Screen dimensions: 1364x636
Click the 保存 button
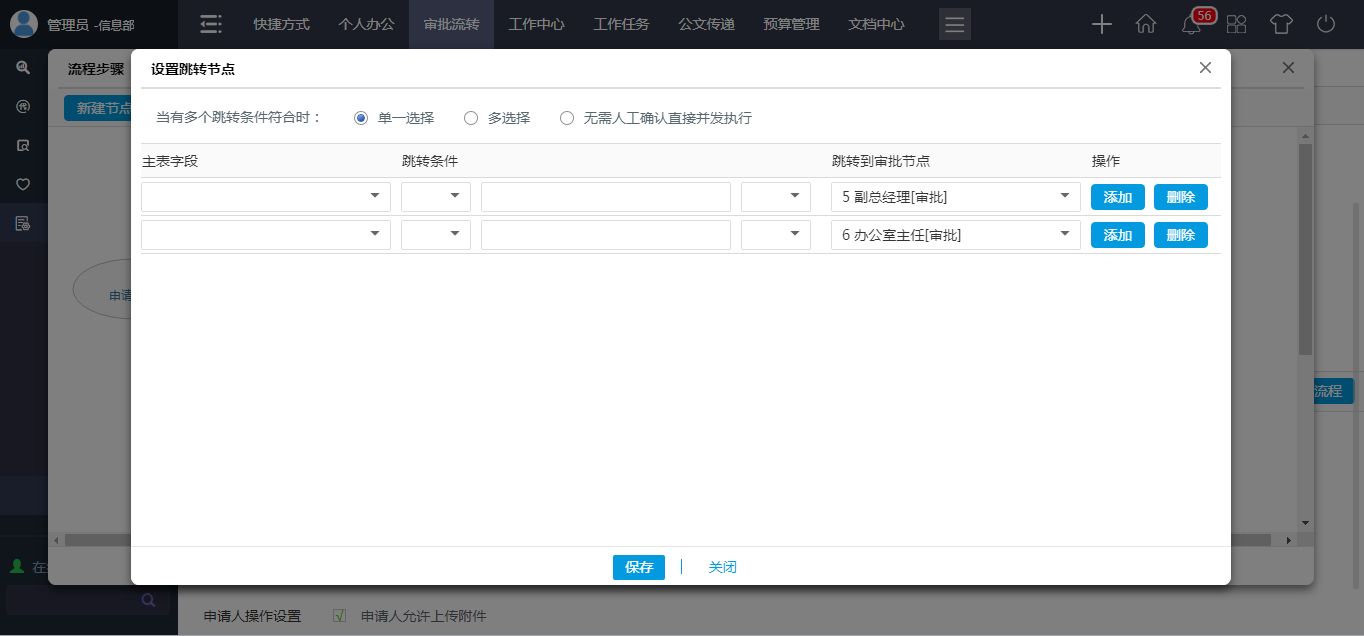pyautogui.click(x=638, y=567)
